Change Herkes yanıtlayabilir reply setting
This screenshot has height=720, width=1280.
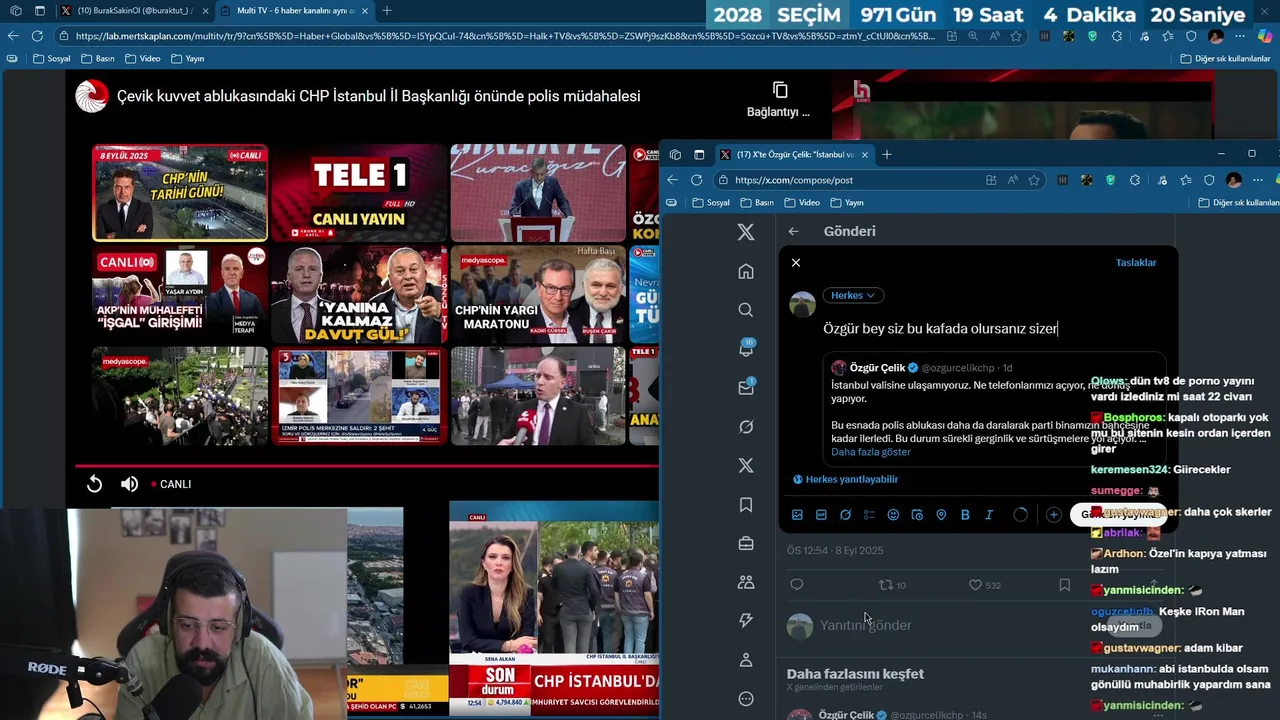point(845,479)
